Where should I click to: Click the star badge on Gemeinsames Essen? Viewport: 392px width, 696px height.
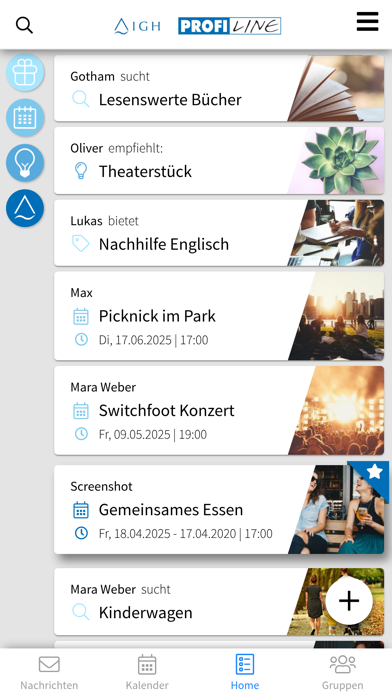pyautogui.click(x=374, y=472)
